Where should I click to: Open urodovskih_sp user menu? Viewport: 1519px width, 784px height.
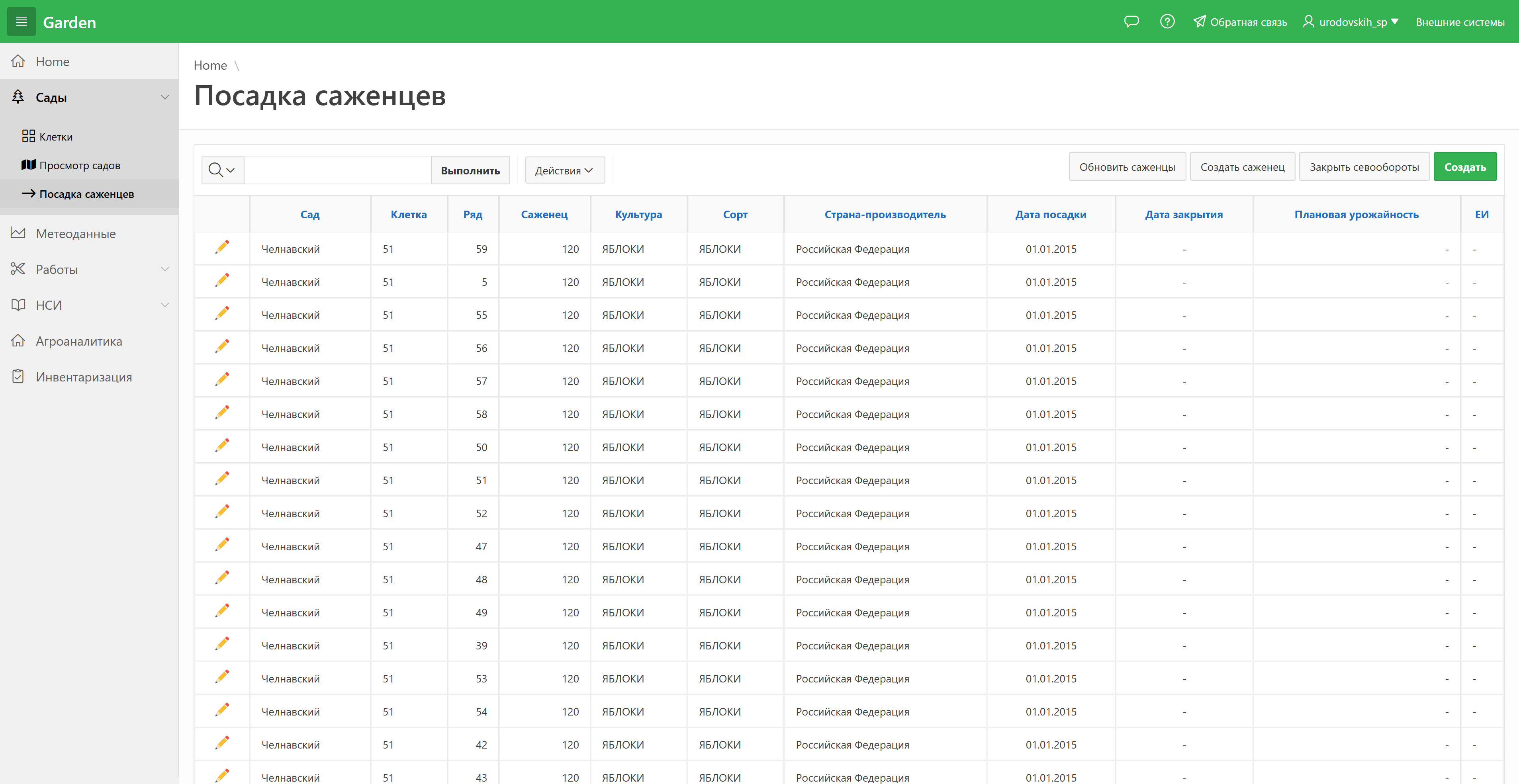[1351, 22]
